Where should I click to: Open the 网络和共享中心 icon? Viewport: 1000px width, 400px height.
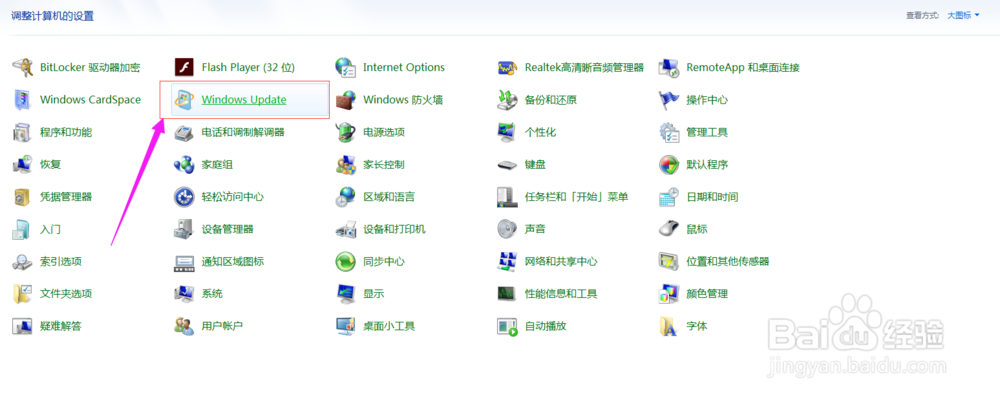pos(508,262)
